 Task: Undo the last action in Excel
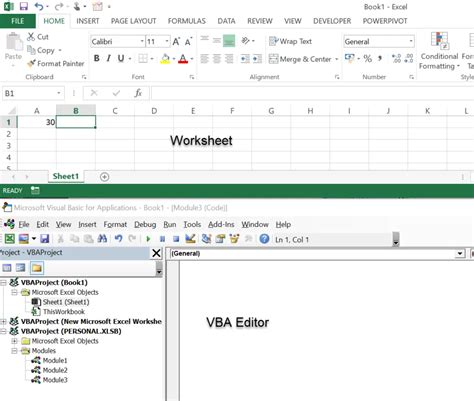pyautogui.click(x=39, y=6)
